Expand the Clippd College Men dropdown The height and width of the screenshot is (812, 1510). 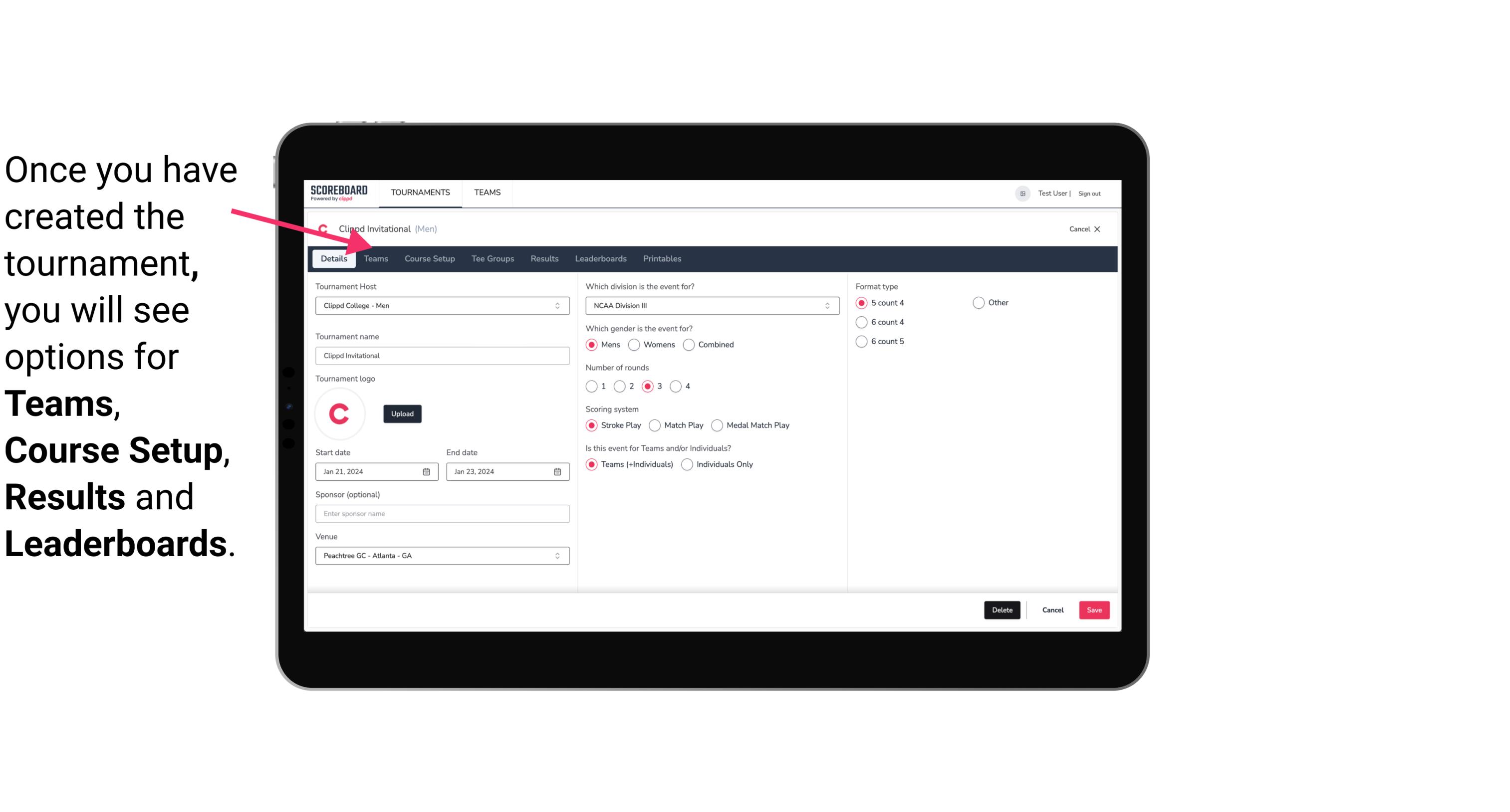pyautogui.click(x=557, y=306)
